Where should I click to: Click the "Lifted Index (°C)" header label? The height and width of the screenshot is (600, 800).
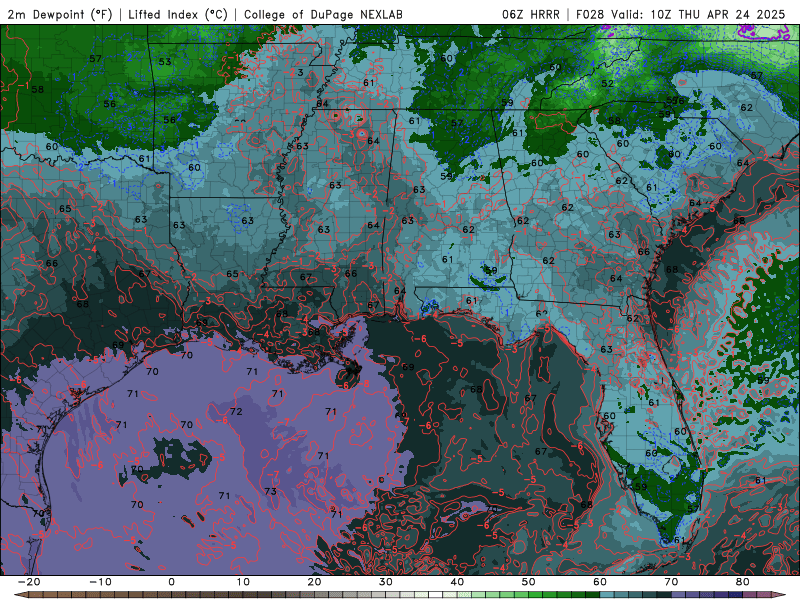point(178,14)
